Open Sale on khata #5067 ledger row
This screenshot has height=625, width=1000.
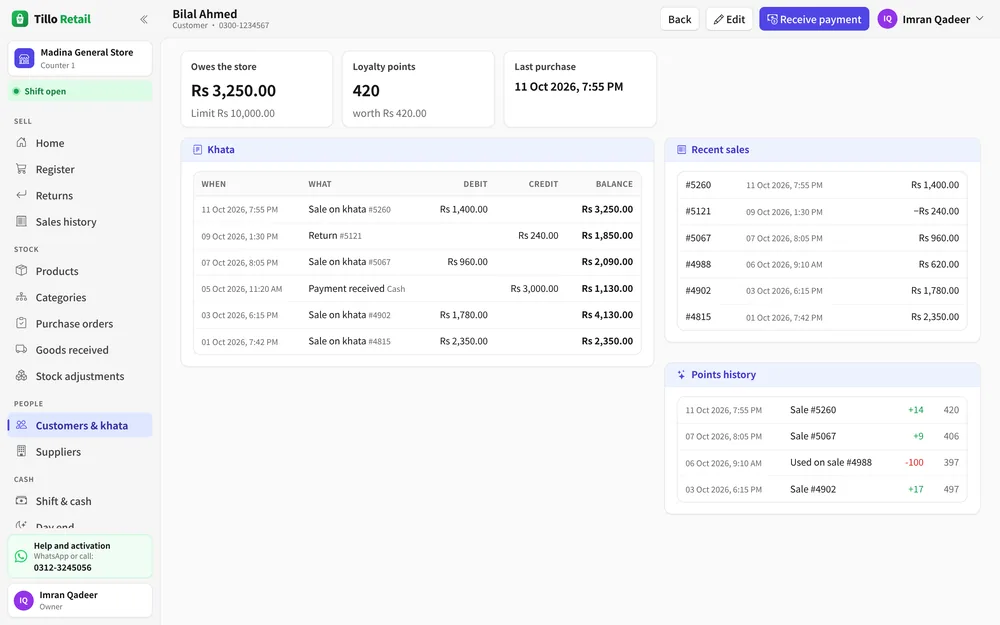417,262
